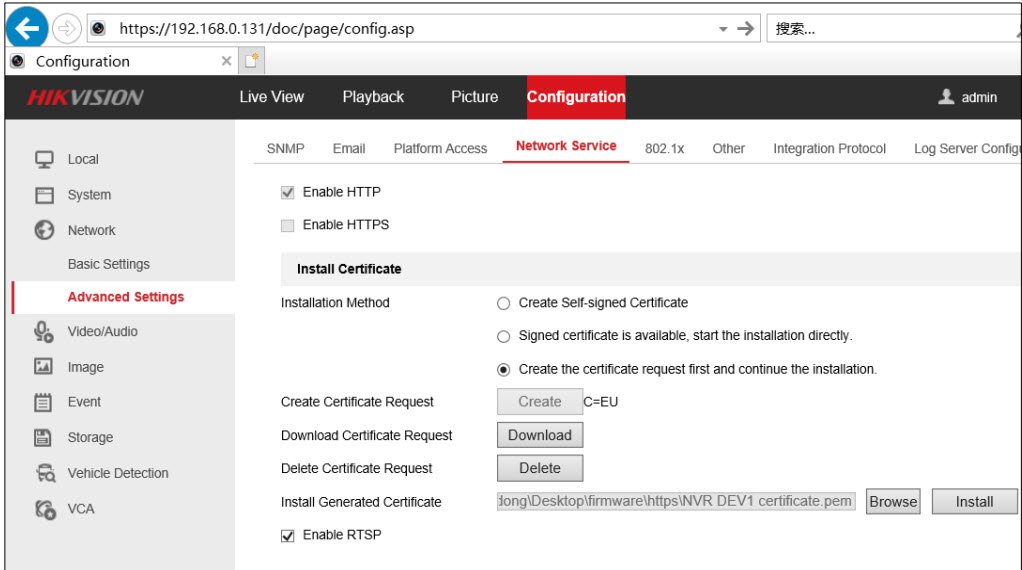Open the address bar history dropdown
This screenshot has width=1022, height=570.
point(723,29)
